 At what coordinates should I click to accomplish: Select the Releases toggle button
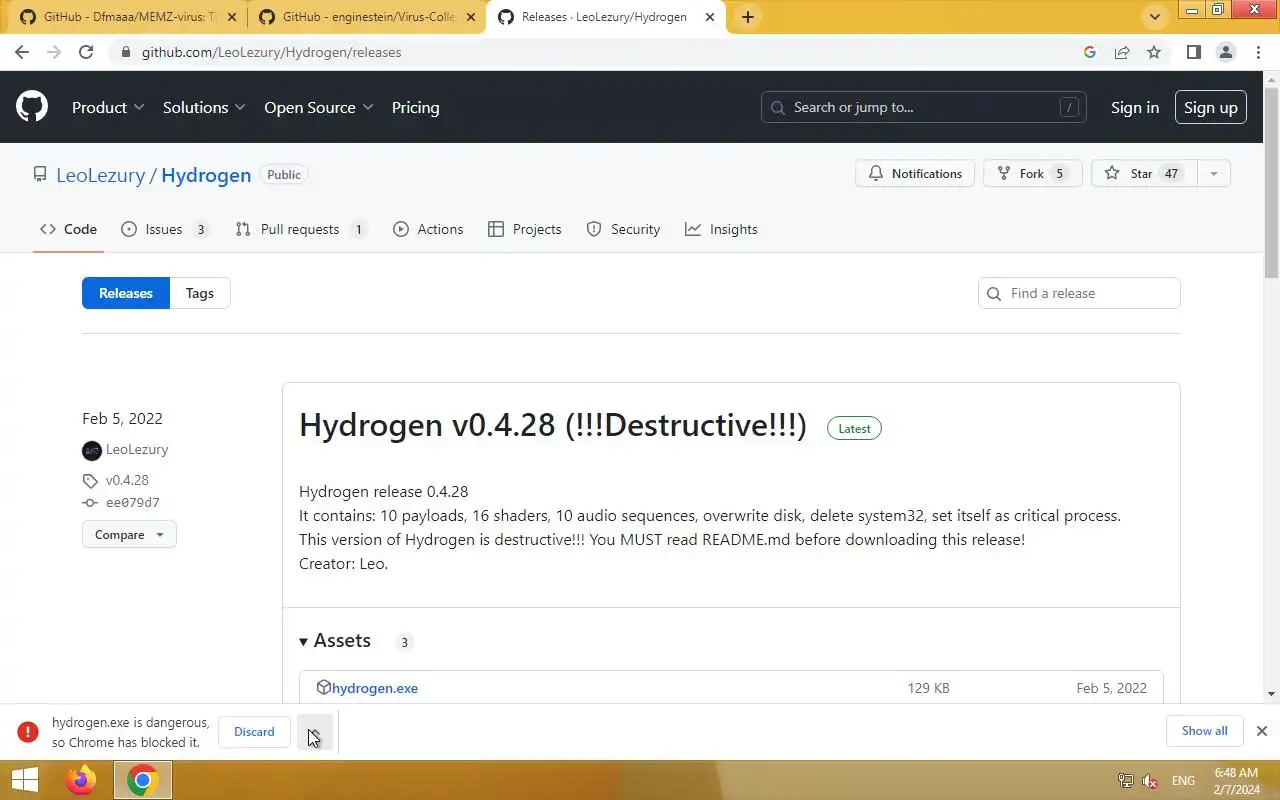point(126,293)
